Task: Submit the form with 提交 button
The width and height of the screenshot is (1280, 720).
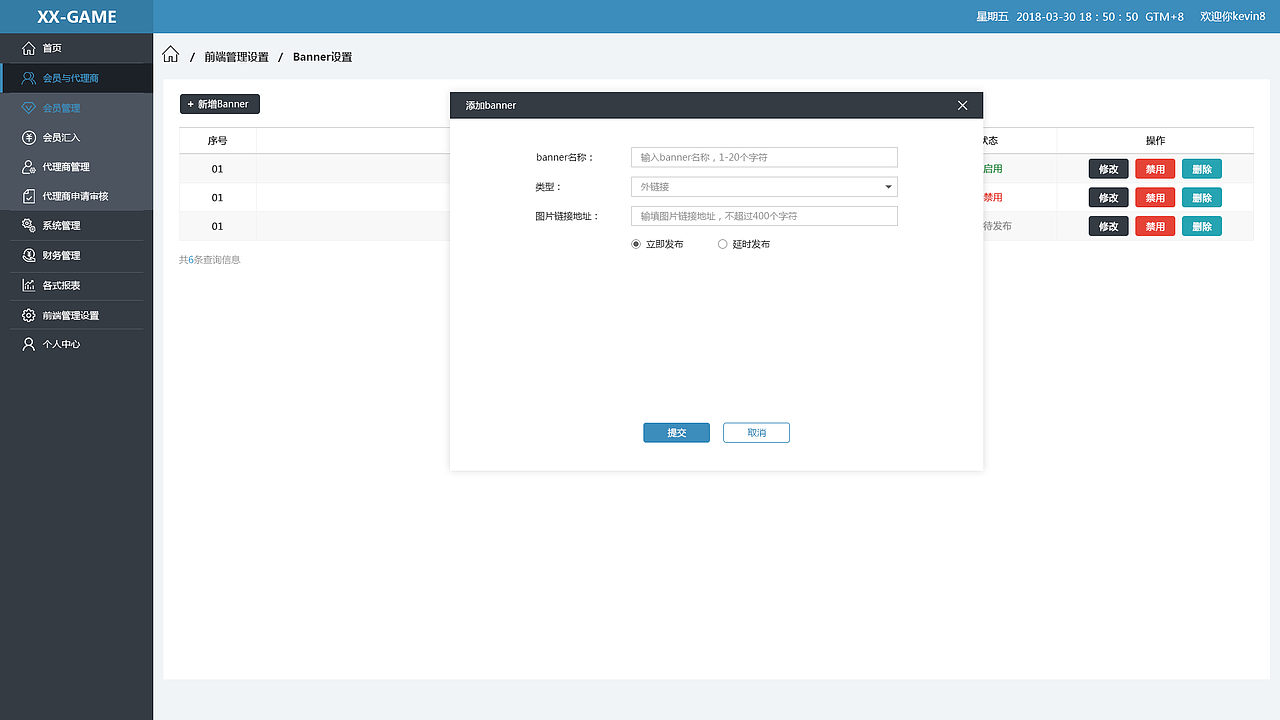Action: pos(676,433)
